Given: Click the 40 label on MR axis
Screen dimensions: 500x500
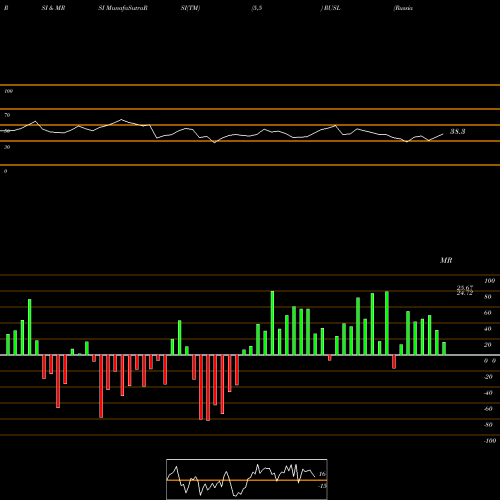Looking at the screenshot, I should point(487,329).
